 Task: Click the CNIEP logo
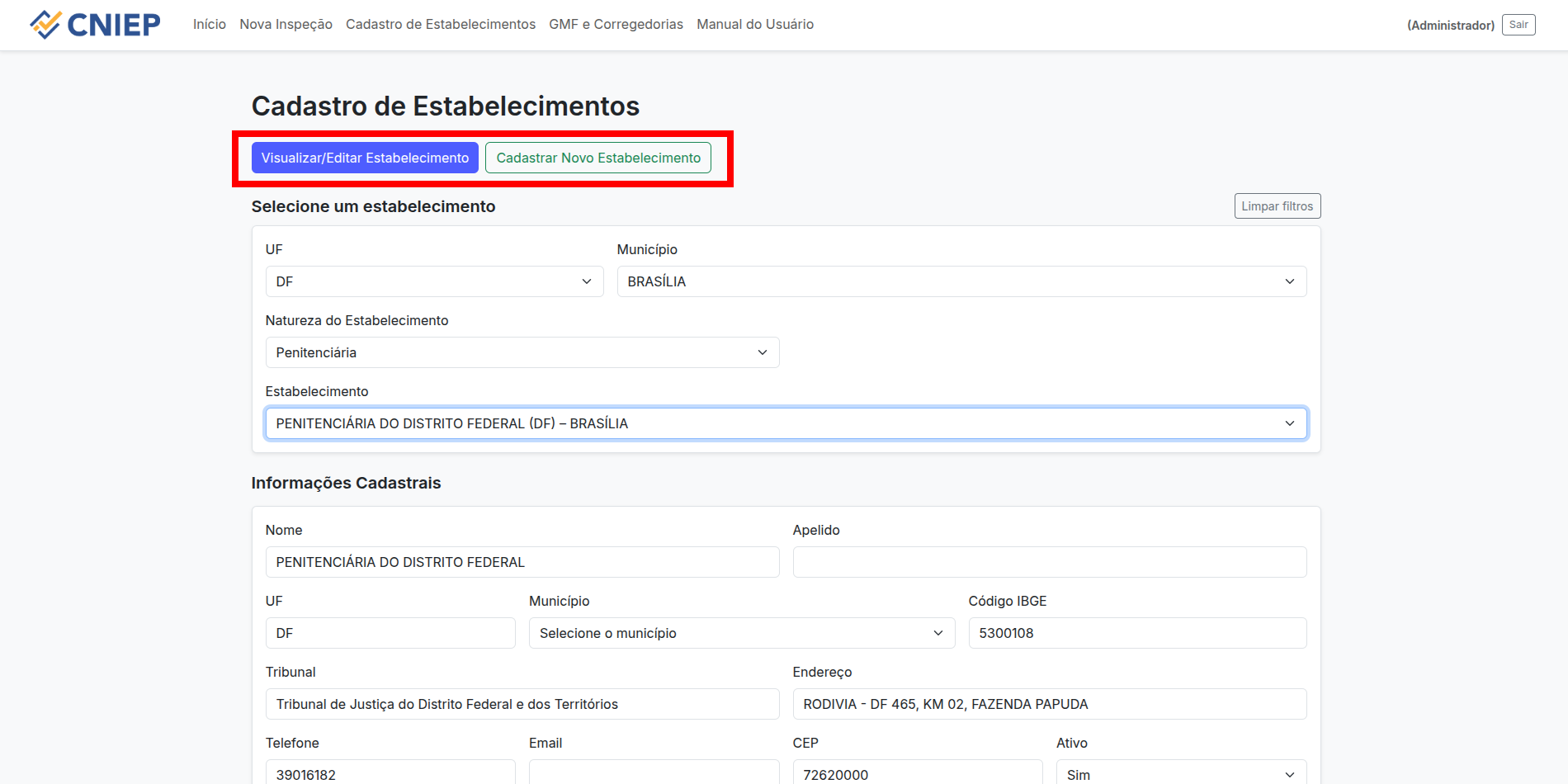pos(95,25)
